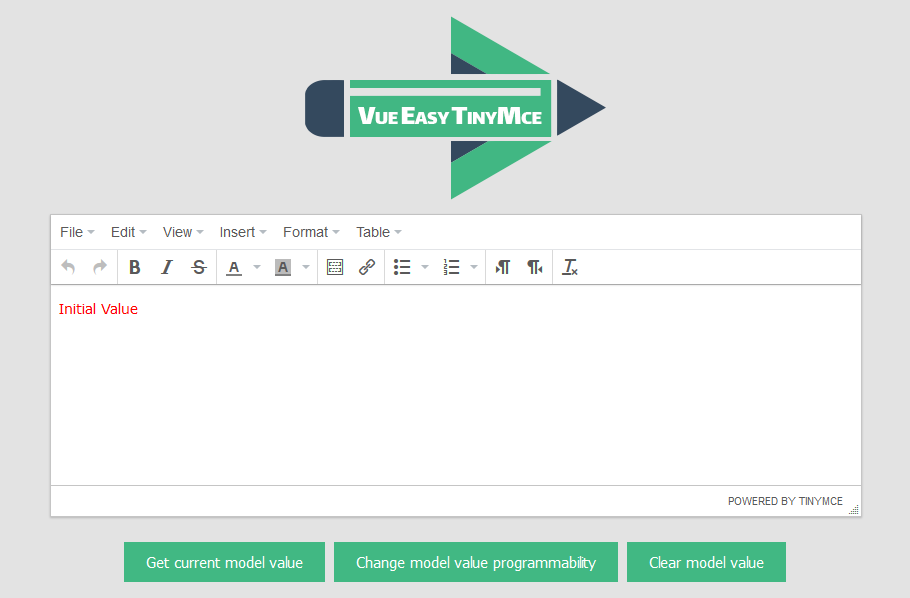The width and height of the screenshot is (910, 598).
Task: Open the File menu
Action: point(77,232)
